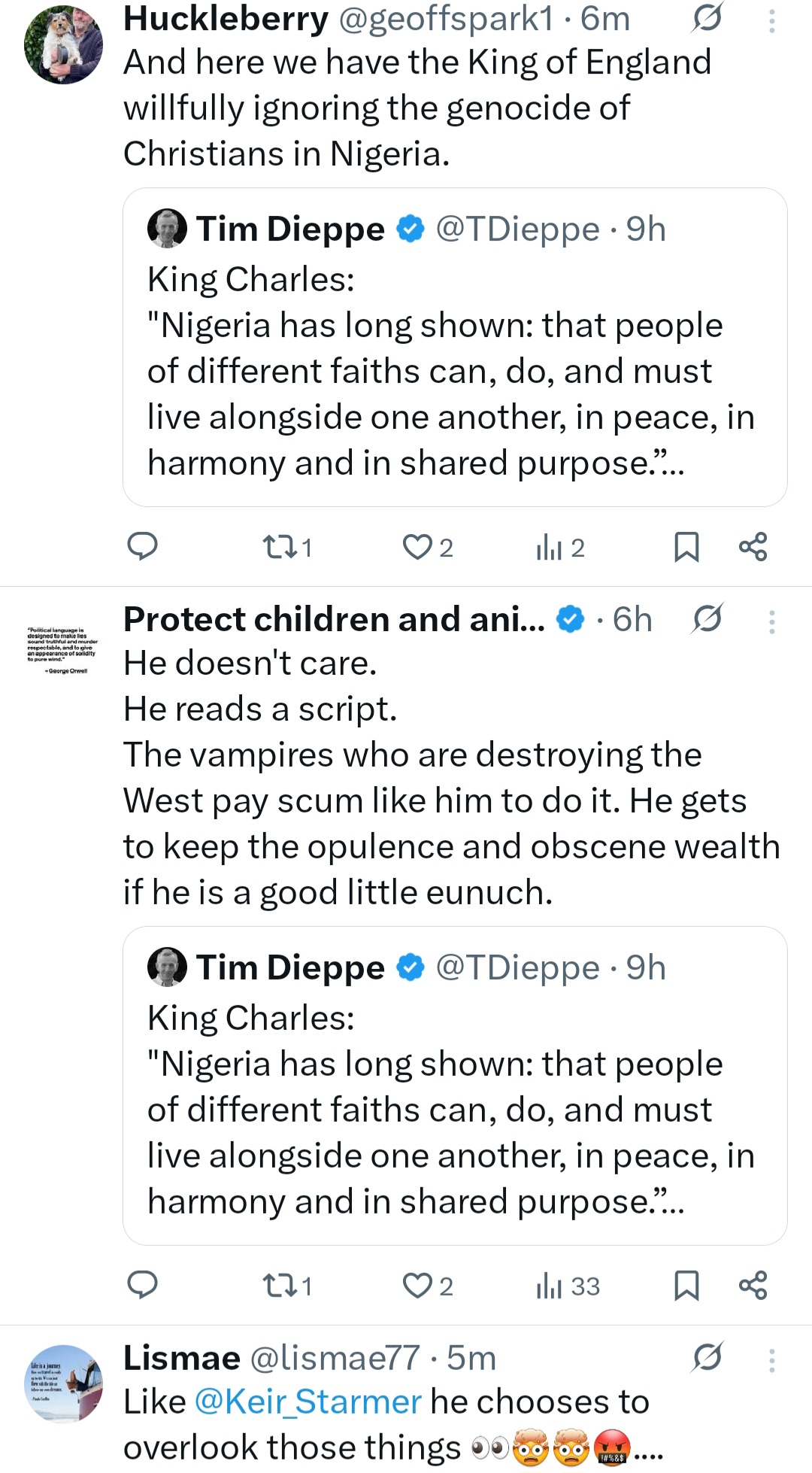Like Huckleberry's post about Nigeria
Screen dimensions: 812x1473
click(417, 547)
